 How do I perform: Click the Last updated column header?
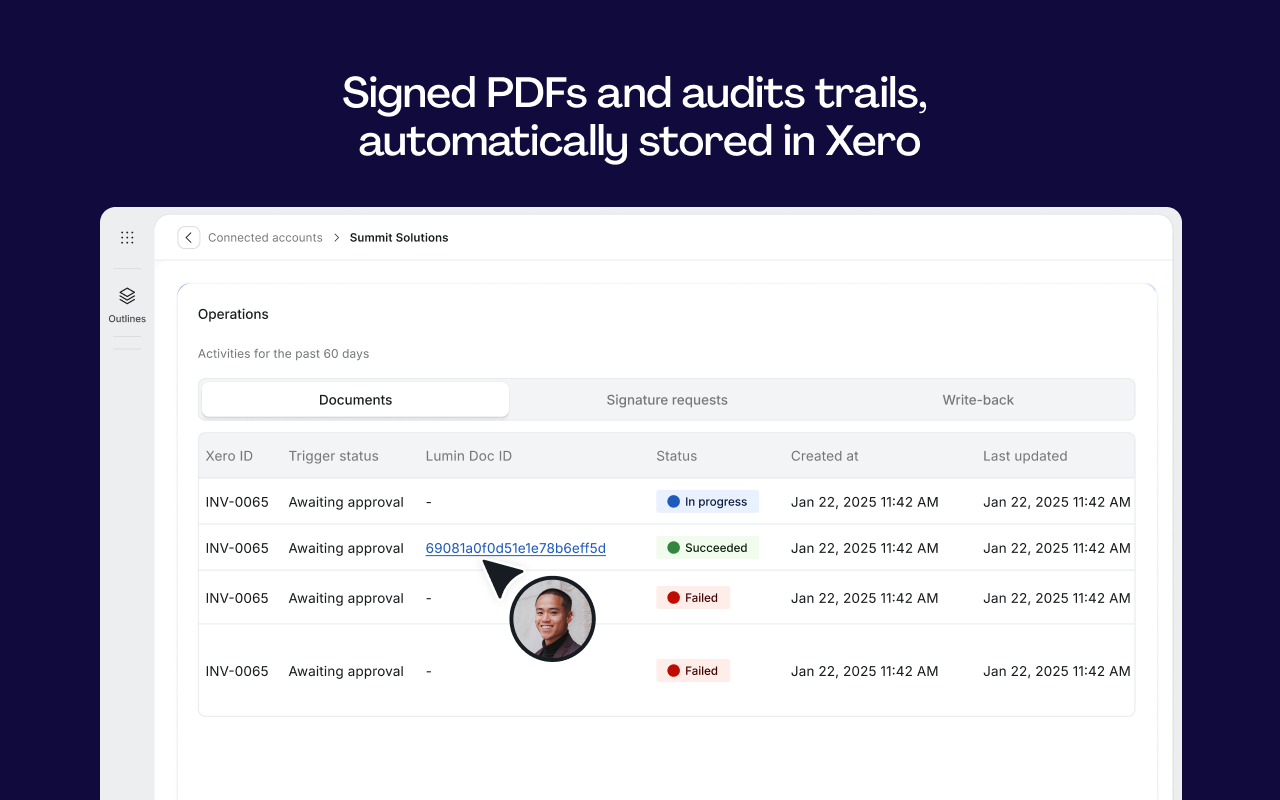click(1025, 456)
